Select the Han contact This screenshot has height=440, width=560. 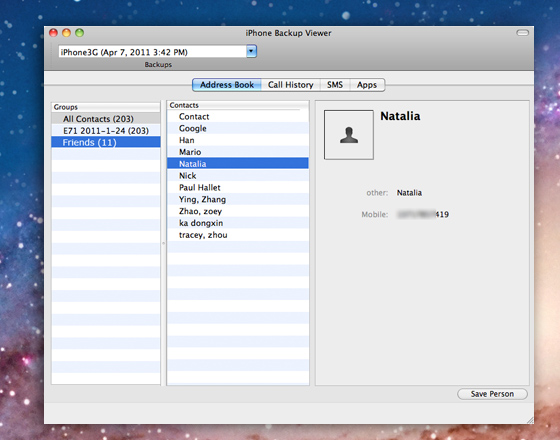[x=238, y=140]
